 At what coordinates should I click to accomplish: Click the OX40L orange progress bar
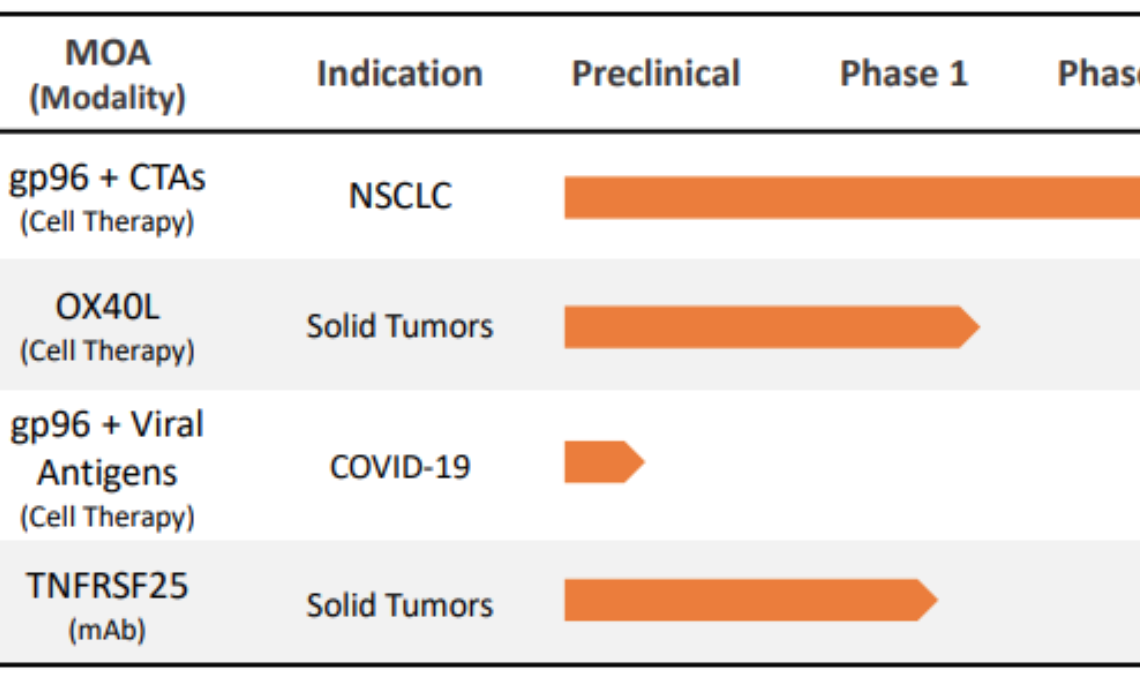[765, 327]
